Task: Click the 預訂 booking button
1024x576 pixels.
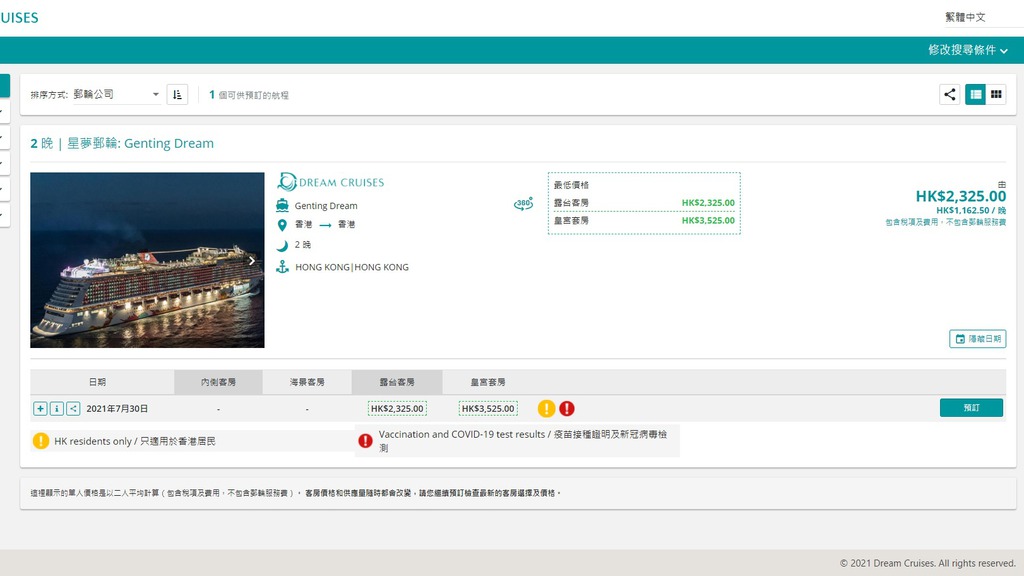Action: coord(971,408)
